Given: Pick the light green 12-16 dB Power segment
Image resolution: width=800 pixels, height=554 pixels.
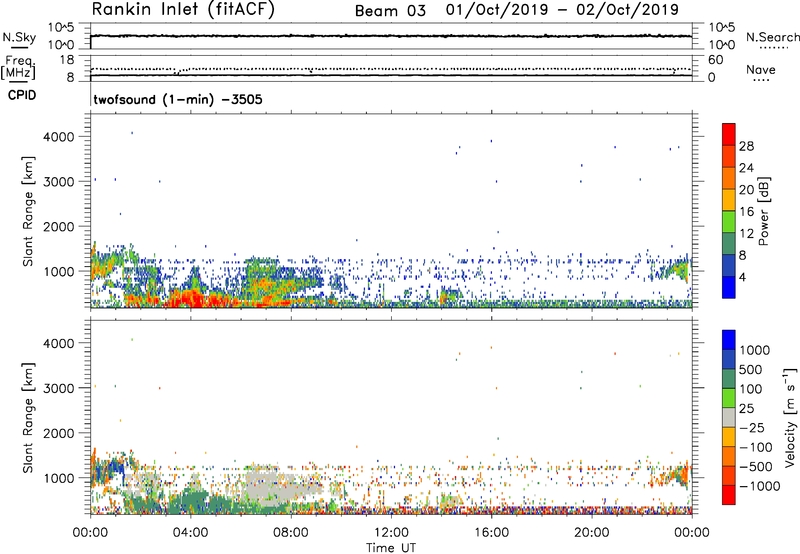Looking at the screenshot, I should (x=729, y=221).
